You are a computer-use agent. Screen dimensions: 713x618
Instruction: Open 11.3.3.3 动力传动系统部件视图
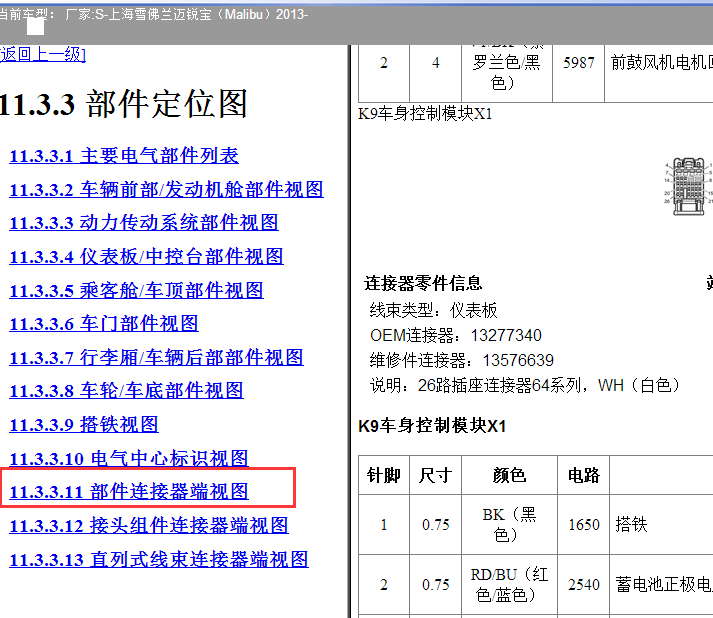point(144,223)
